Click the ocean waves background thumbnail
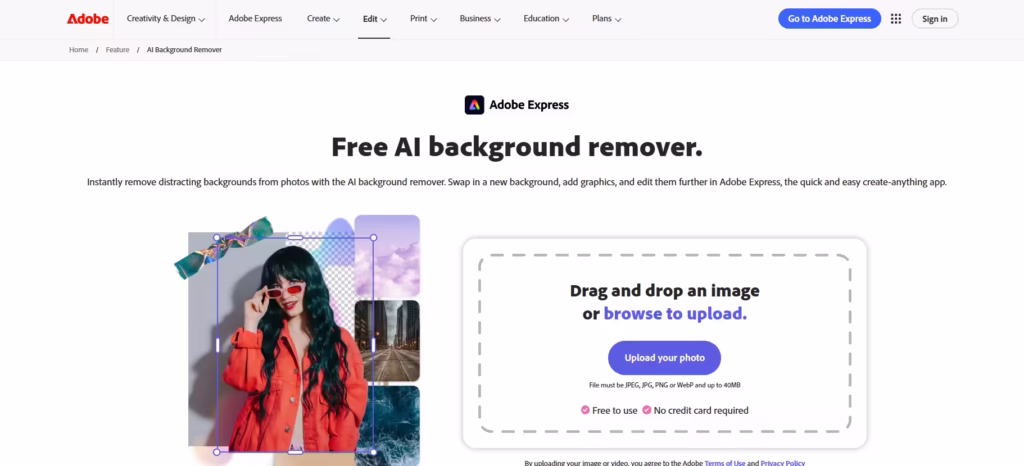Viewport: 1024px width, 466px height. [x=387, y=424]
